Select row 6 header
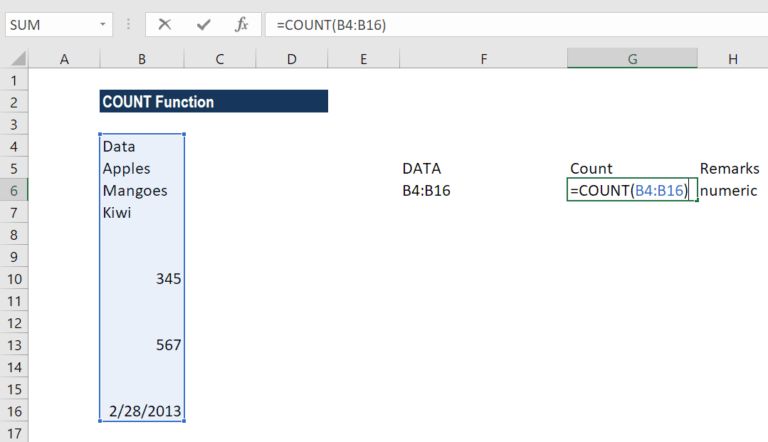 point(15,190)
